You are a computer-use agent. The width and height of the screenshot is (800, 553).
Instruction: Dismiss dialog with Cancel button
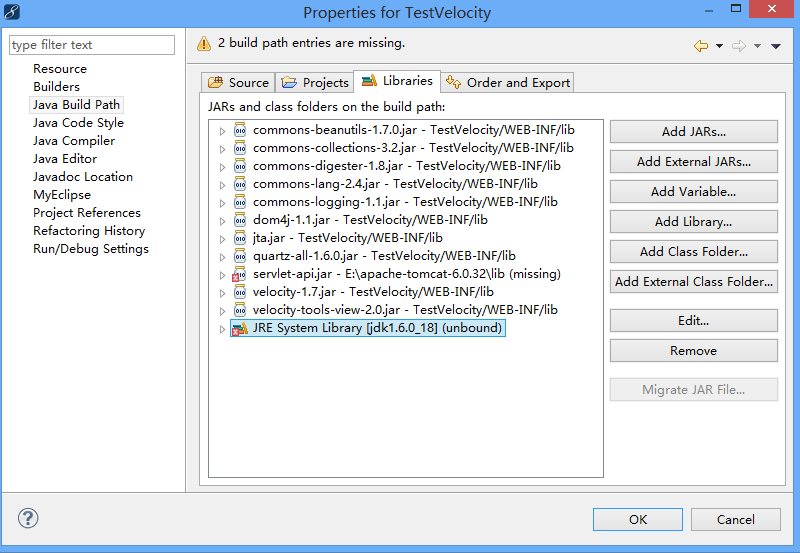(735, 519)
